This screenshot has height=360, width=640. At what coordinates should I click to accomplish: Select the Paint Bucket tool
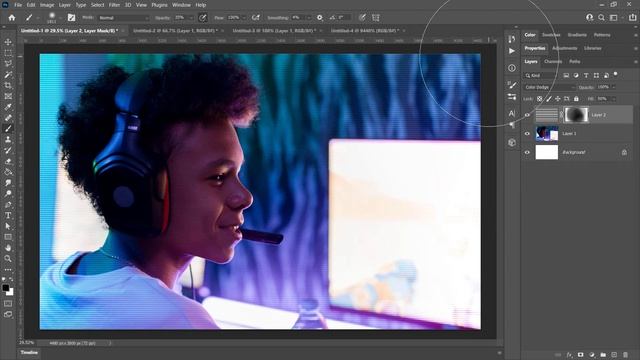(x=8, y=172)
